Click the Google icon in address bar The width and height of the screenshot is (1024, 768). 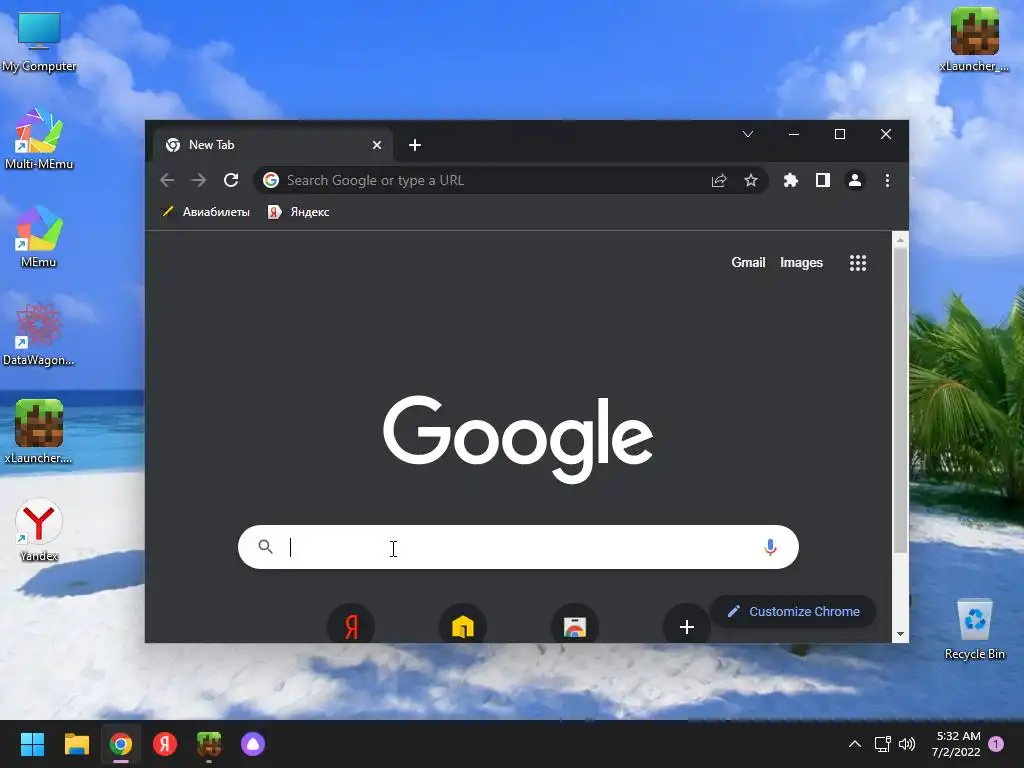[270, 180]
